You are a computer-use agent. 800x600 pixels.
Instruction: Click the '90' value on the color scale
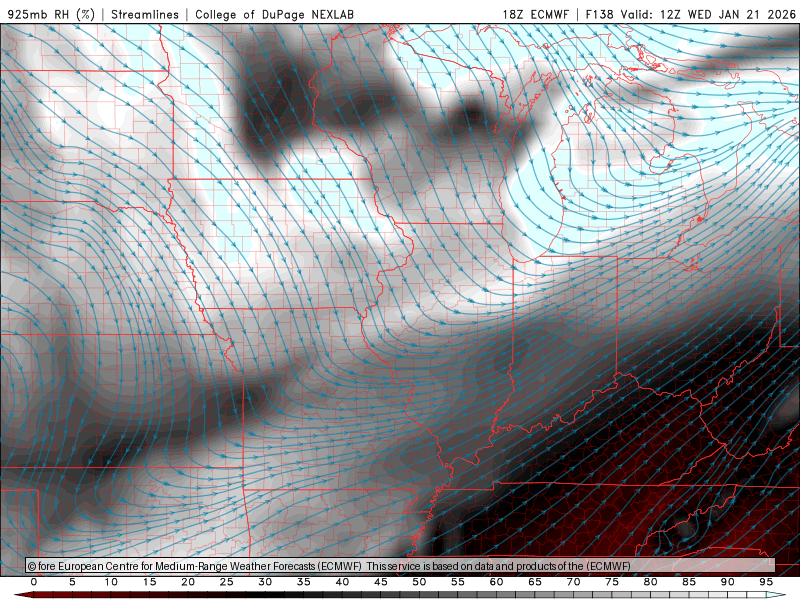(727, 582)
